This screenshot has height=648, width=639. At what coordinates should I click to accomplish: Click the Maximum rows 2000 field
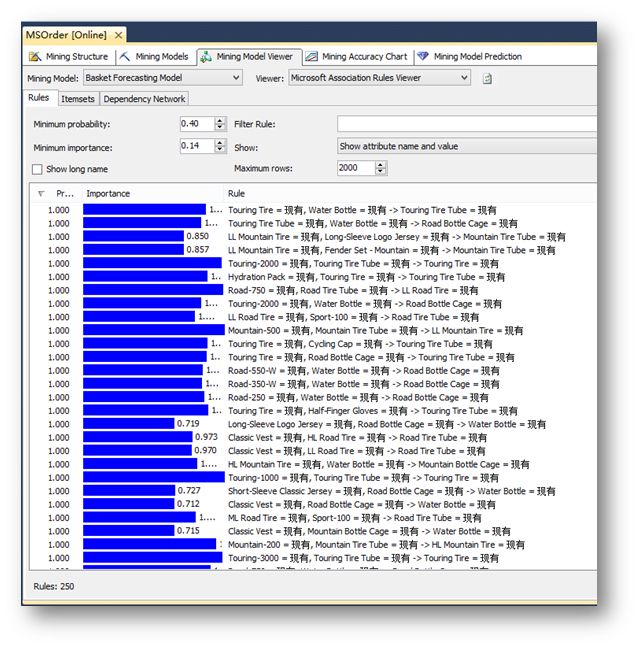pyautogui.click(x=356, y=168)
